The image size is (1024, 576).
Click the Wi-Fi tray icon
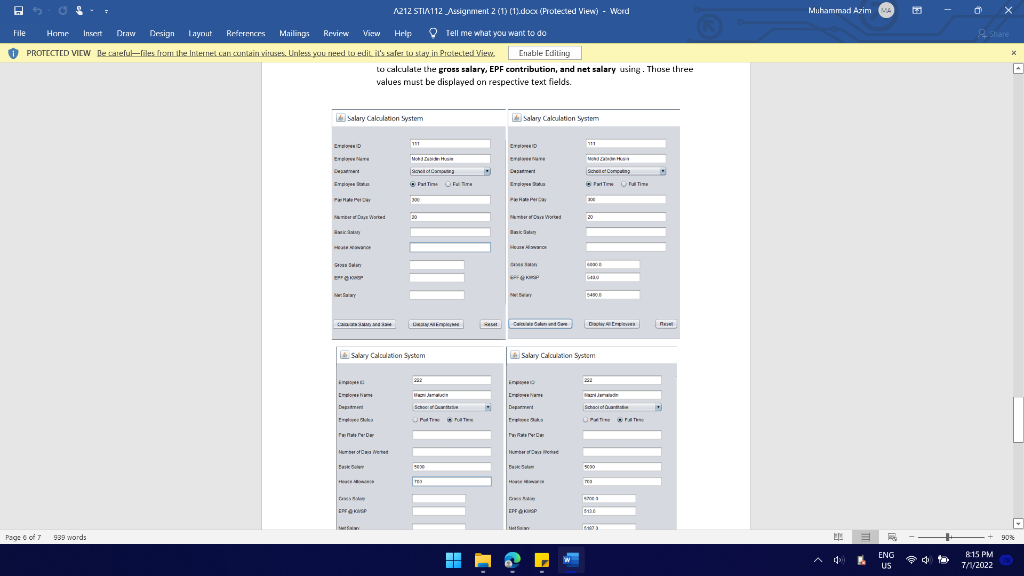(x=911, y=560)
